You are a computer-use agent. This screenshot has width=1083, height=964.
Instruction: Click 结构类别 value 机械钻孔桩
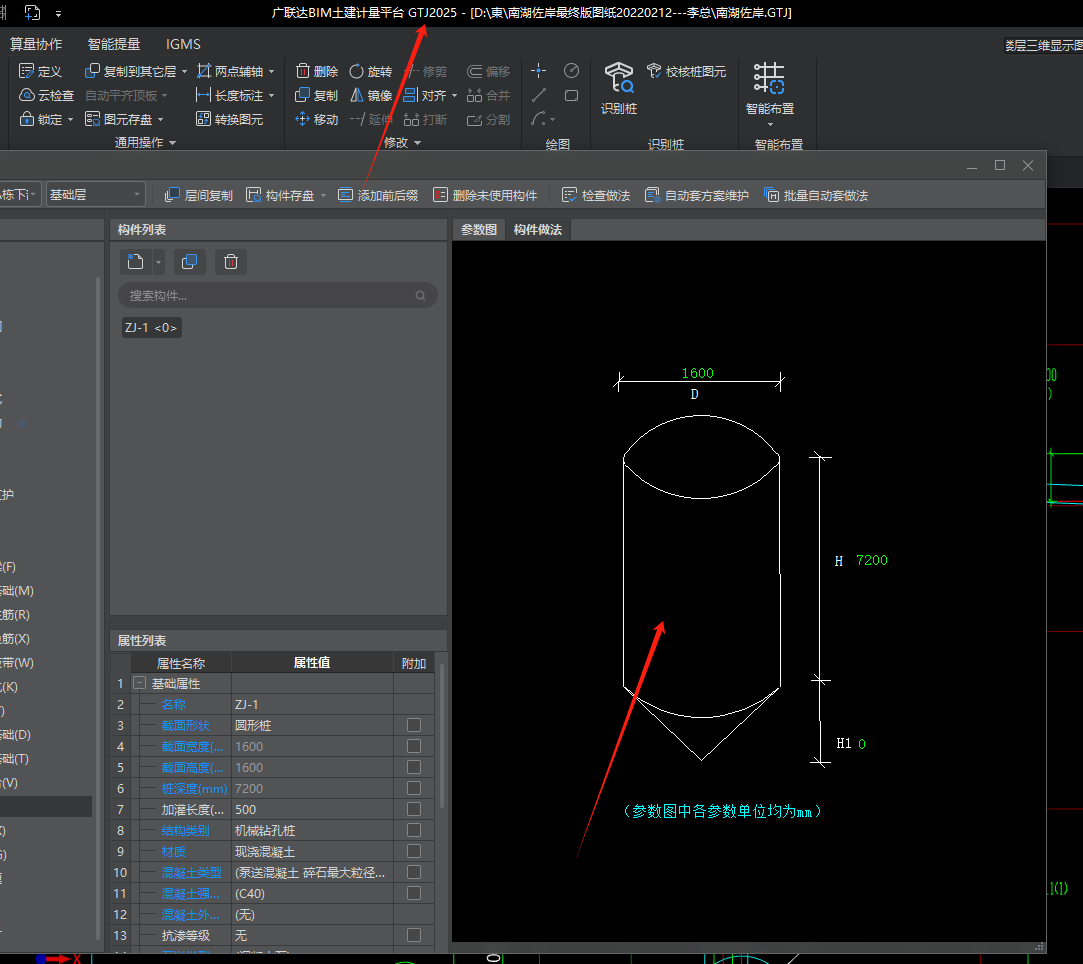pyautogui.click(x=312, y=830)
